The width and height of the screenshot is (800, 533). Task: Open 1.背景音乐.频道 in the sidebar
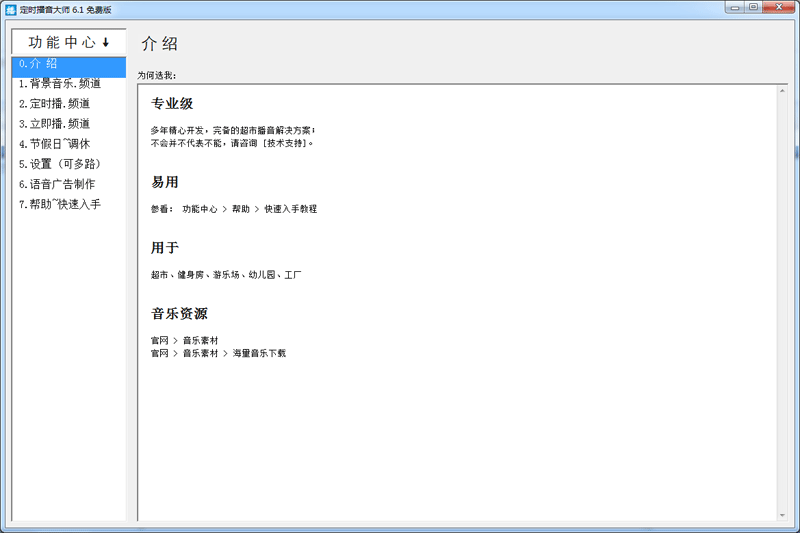[x=60, y=84]
